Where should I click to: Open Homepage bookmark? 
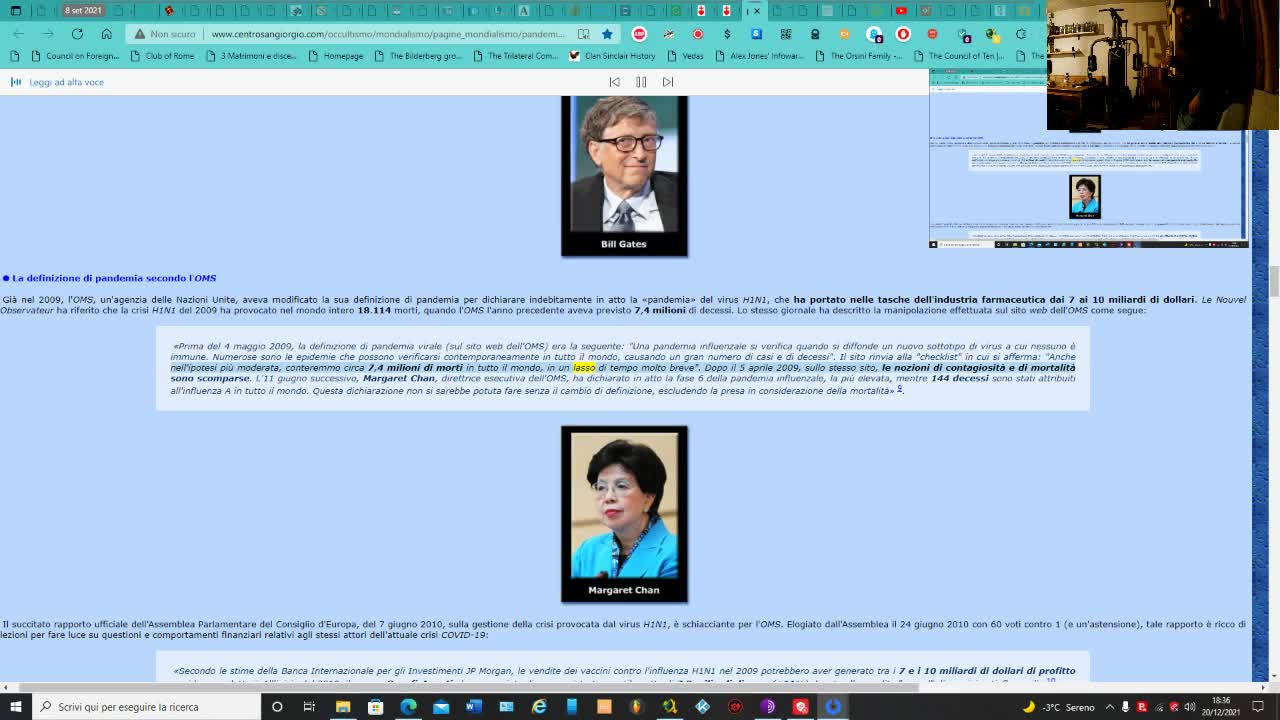tap(335, 56)
